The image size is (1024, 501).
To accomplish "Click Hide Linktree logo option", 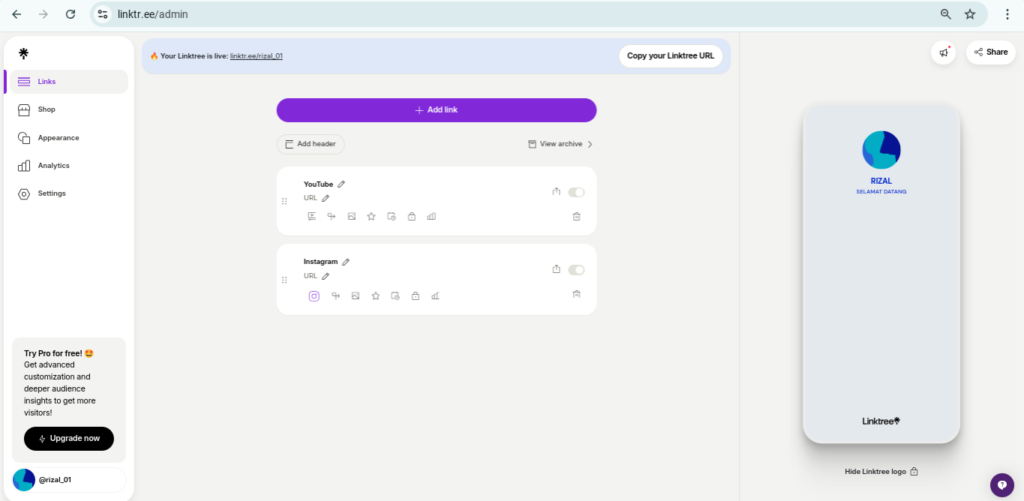I will (881, 472).
